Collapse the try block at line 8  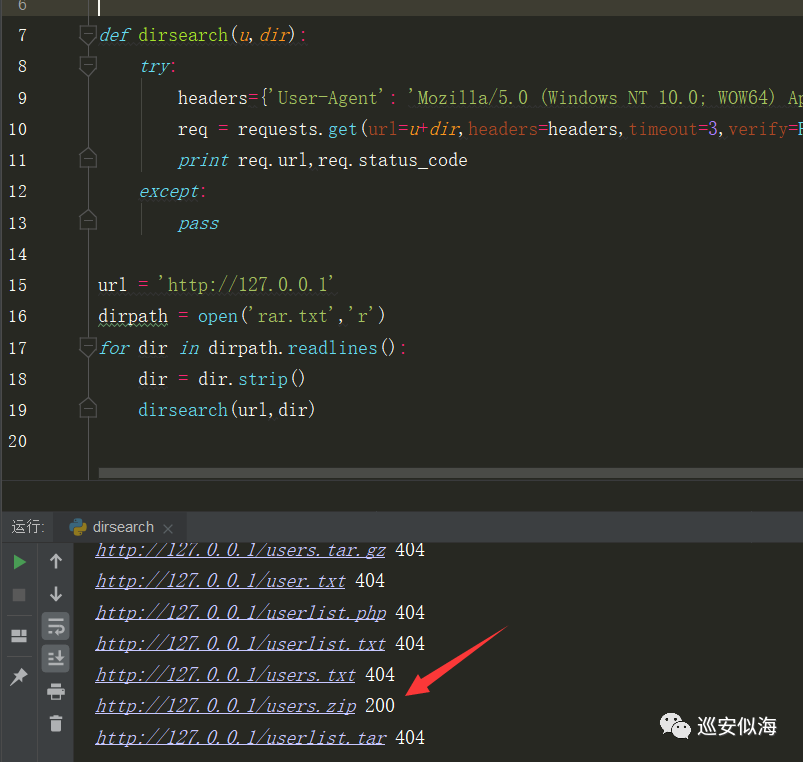pos(88,66)
